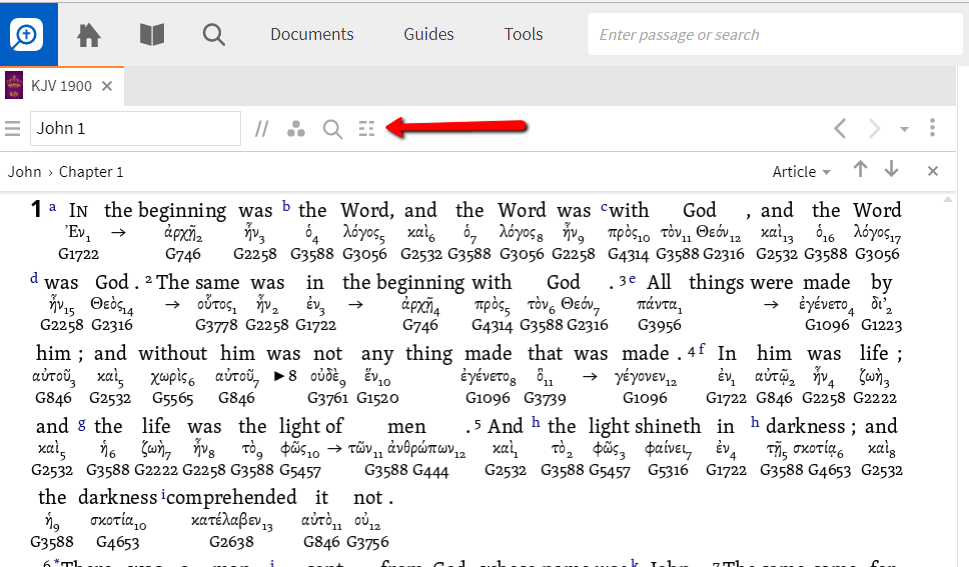
Task: Click the John 1 reference box
Action: click(135, 129)
